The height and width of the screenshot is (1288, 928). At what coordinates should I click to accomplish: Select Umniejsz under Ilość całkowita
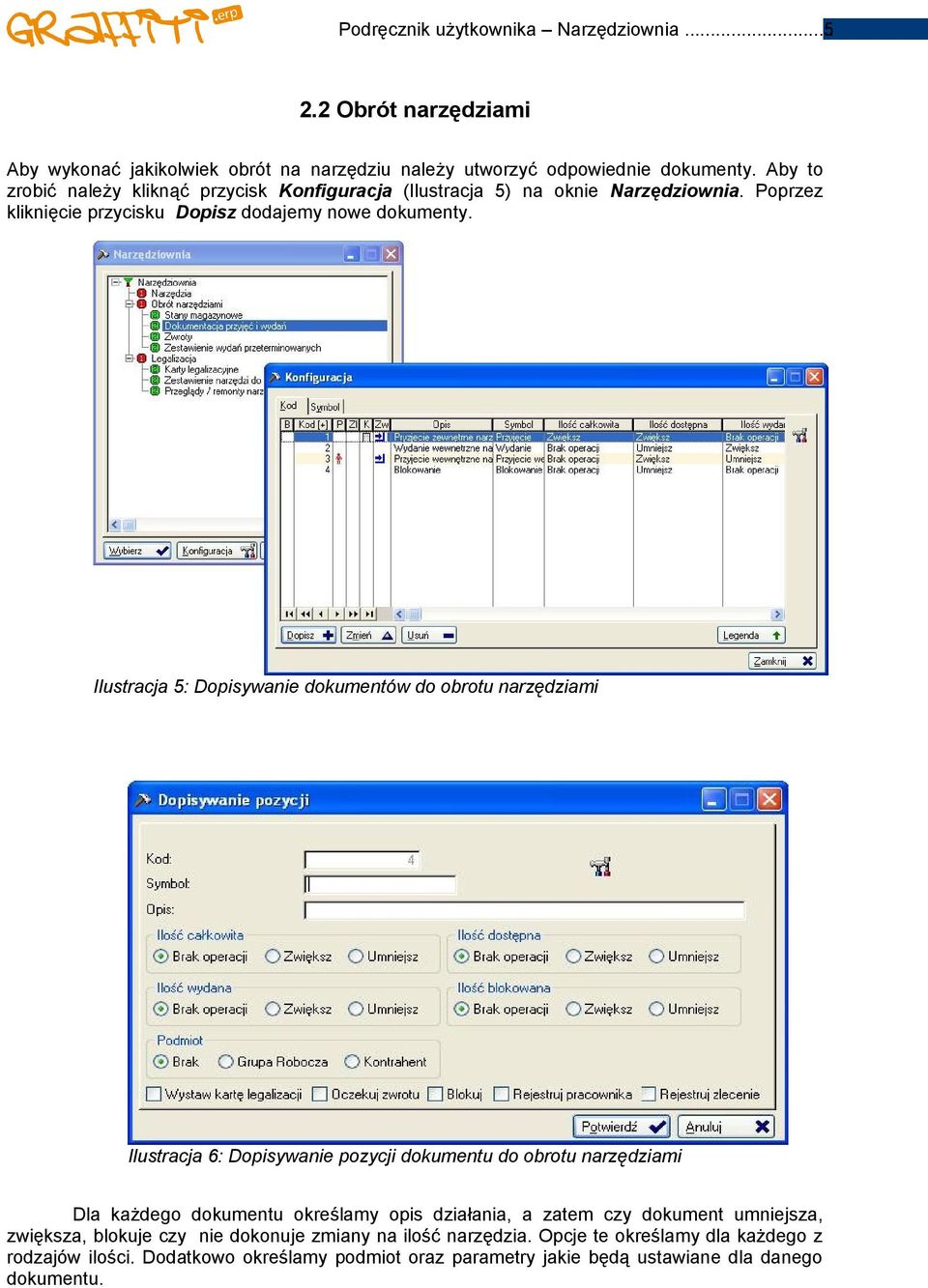[356, 956]
